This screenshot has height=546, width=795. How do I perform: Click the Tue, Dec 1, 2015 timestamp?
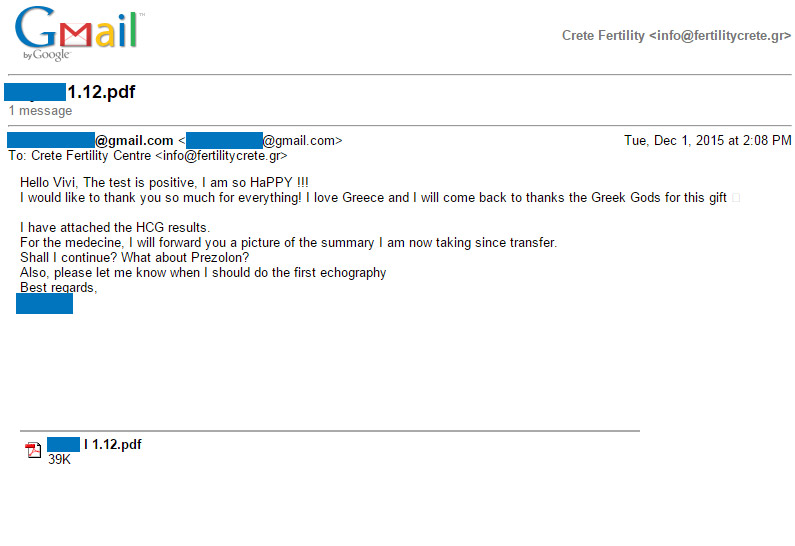(x=707, y=140)
